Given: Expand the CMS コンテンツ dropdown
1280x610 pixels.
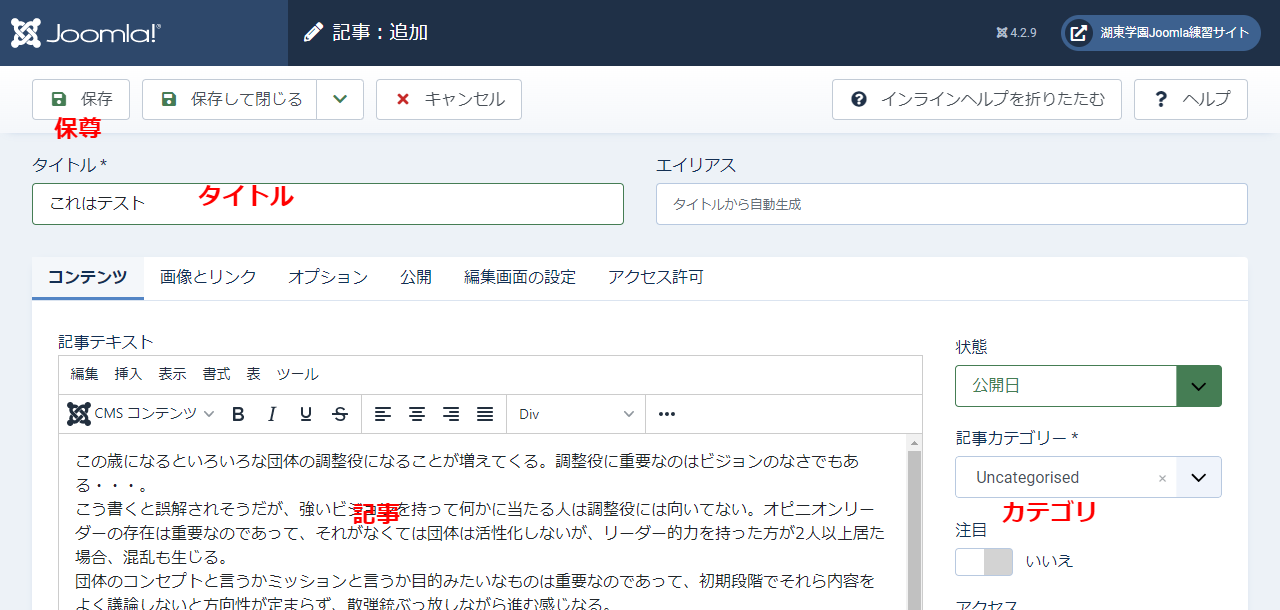Looking at the screenshot, I should (141, 414).
